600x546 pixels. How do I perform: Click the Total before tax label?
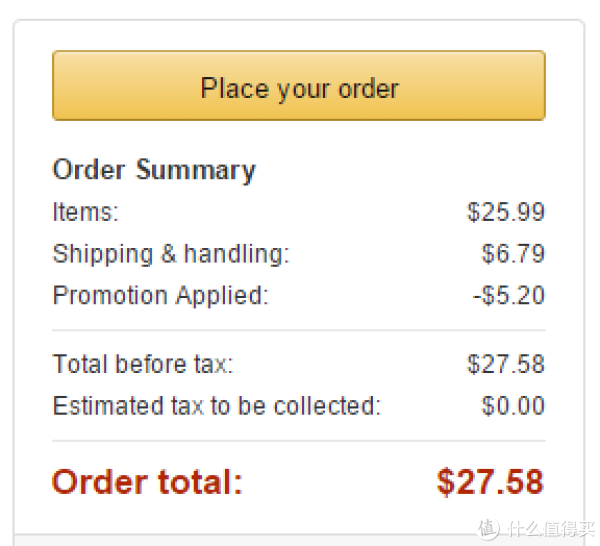(x=143, y=363)
